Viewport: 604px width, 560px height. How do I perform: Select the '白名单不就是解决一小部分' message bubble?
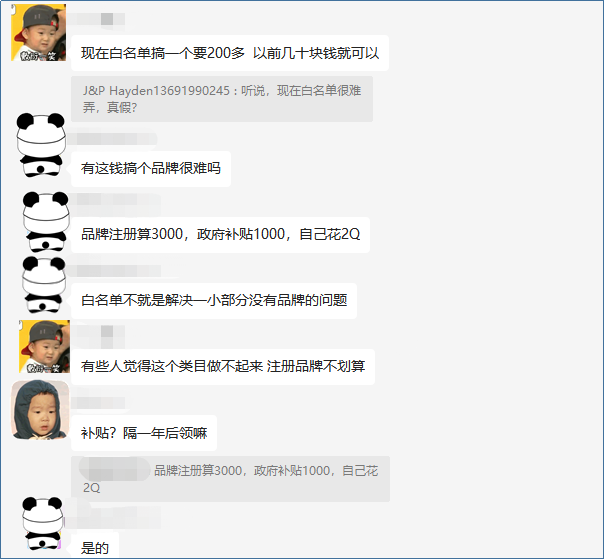coord(214,300)
